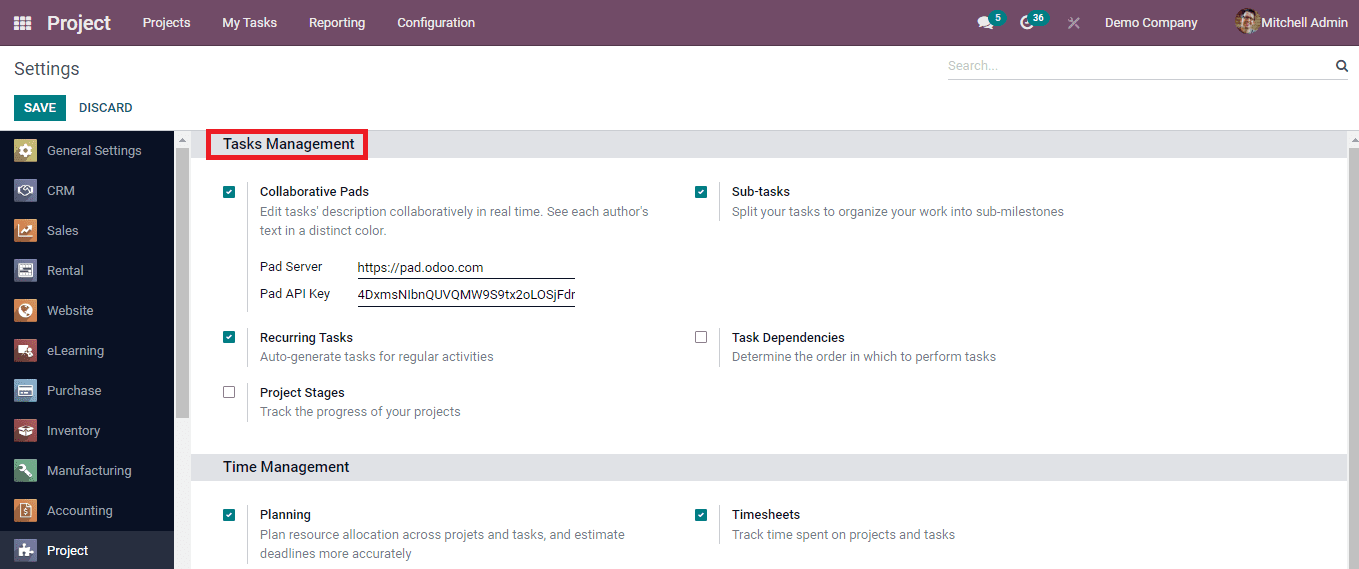Enable the Project Stages checkbox
The image size is (1359, 569).
coord(229,393)
